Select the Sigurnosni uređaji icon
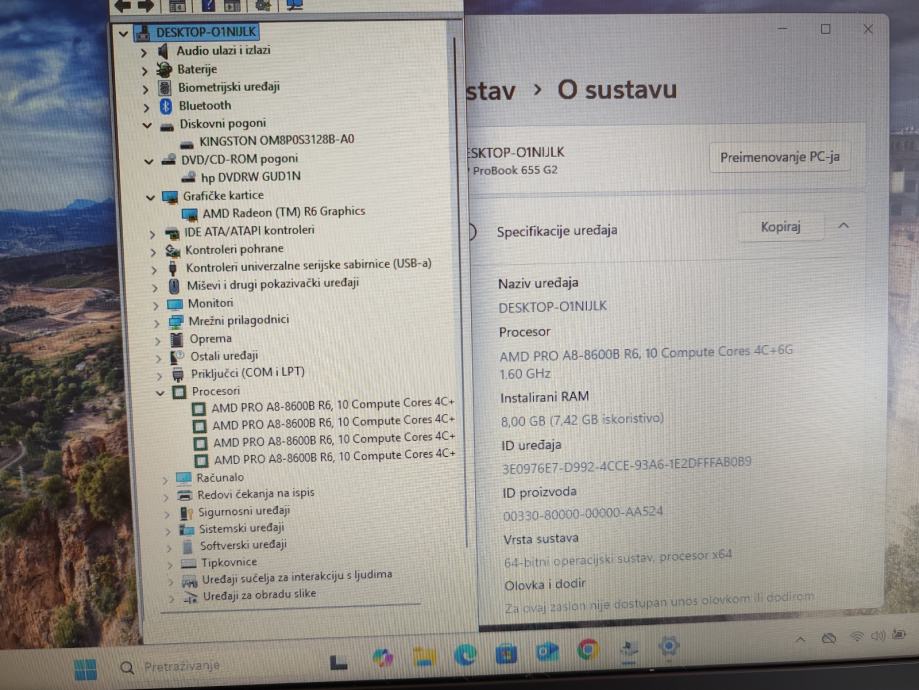Image resolution: width=919 pixels, height=690 pixels. click(186, 512)
